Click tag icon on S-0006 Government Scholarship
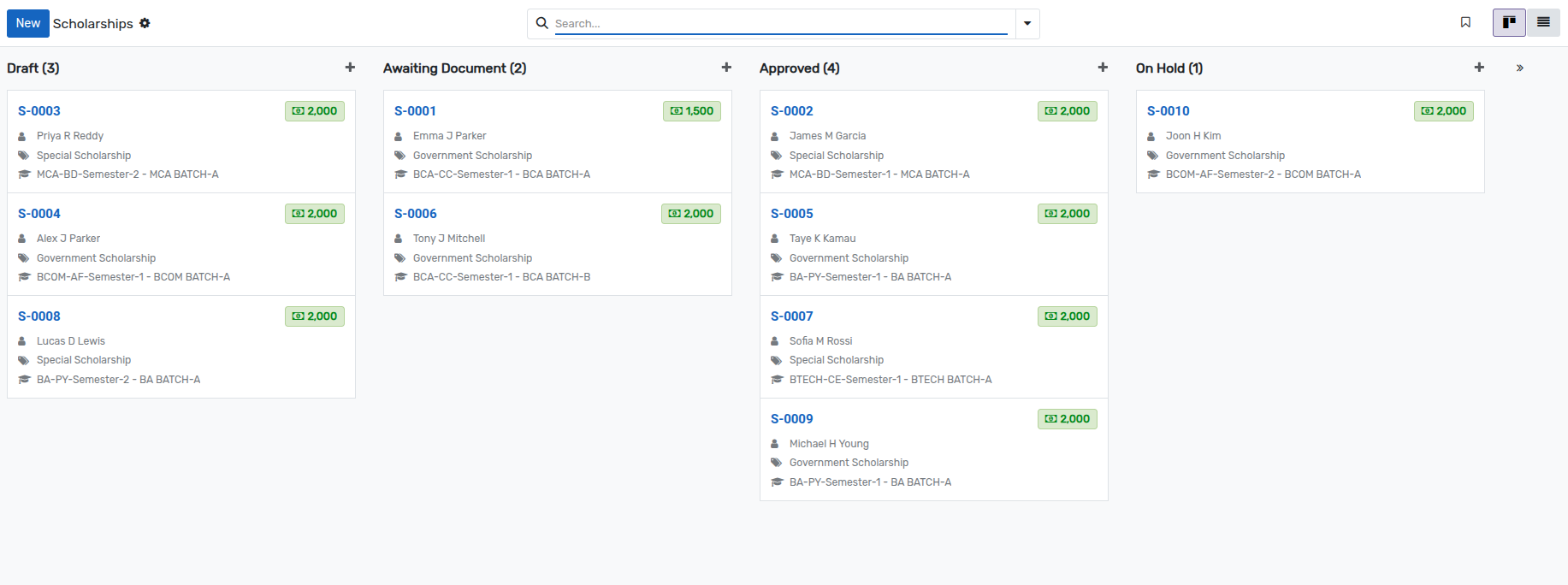This screenshot has height=585, width=1568. point(400,258)
